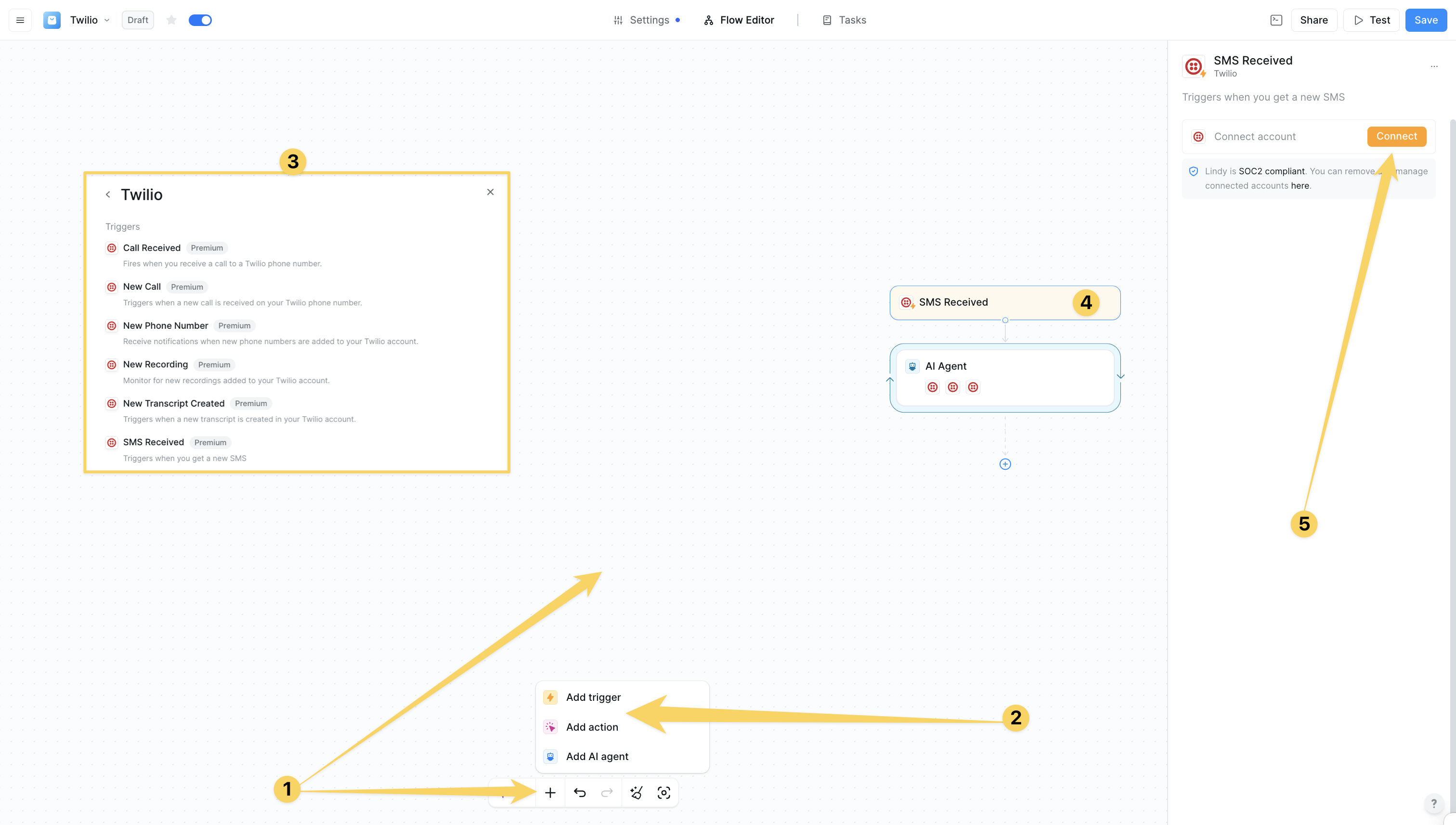Viewport: 1456px width, 825px height.
Task: Click the blue Save button
Action: [x=1425, y=20]
